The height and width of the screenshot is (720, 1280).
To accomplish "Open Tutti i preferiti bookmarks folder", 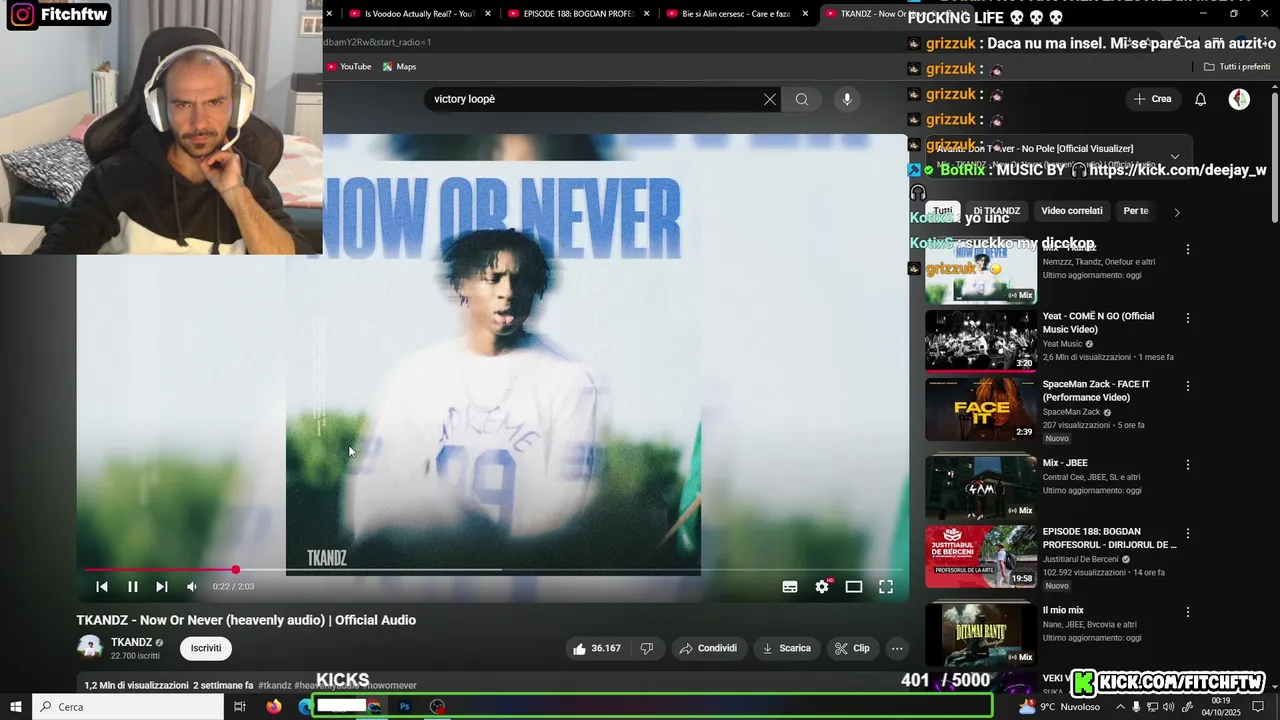I will point(1237,67).
